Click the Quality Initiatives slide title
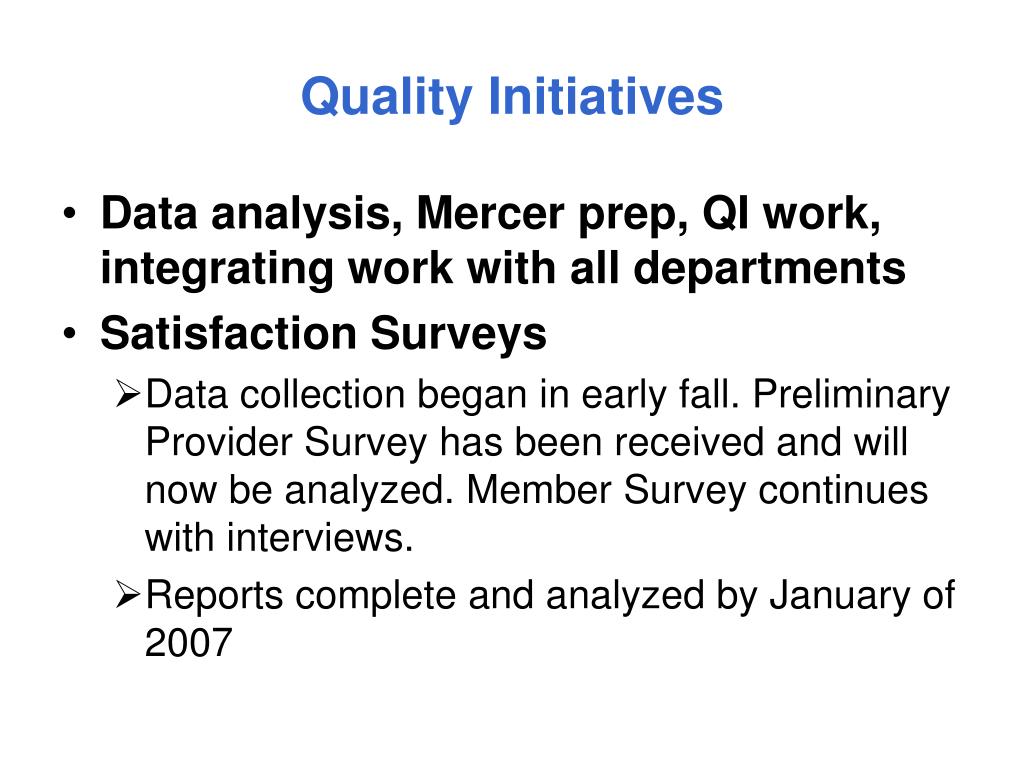 [x=512, y=98]
